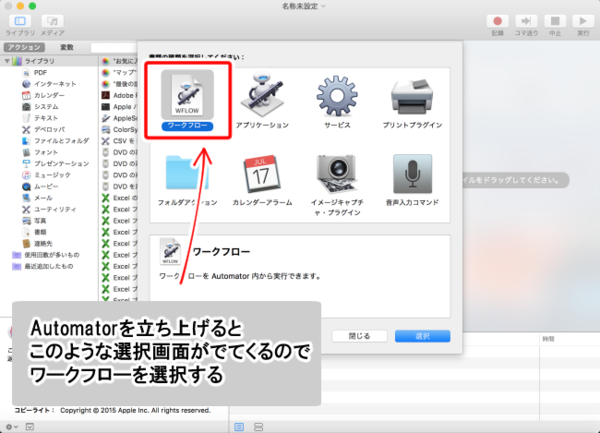Click the 記録 record button
This screenshot has width=600, height=433.
tap(497, 21)
